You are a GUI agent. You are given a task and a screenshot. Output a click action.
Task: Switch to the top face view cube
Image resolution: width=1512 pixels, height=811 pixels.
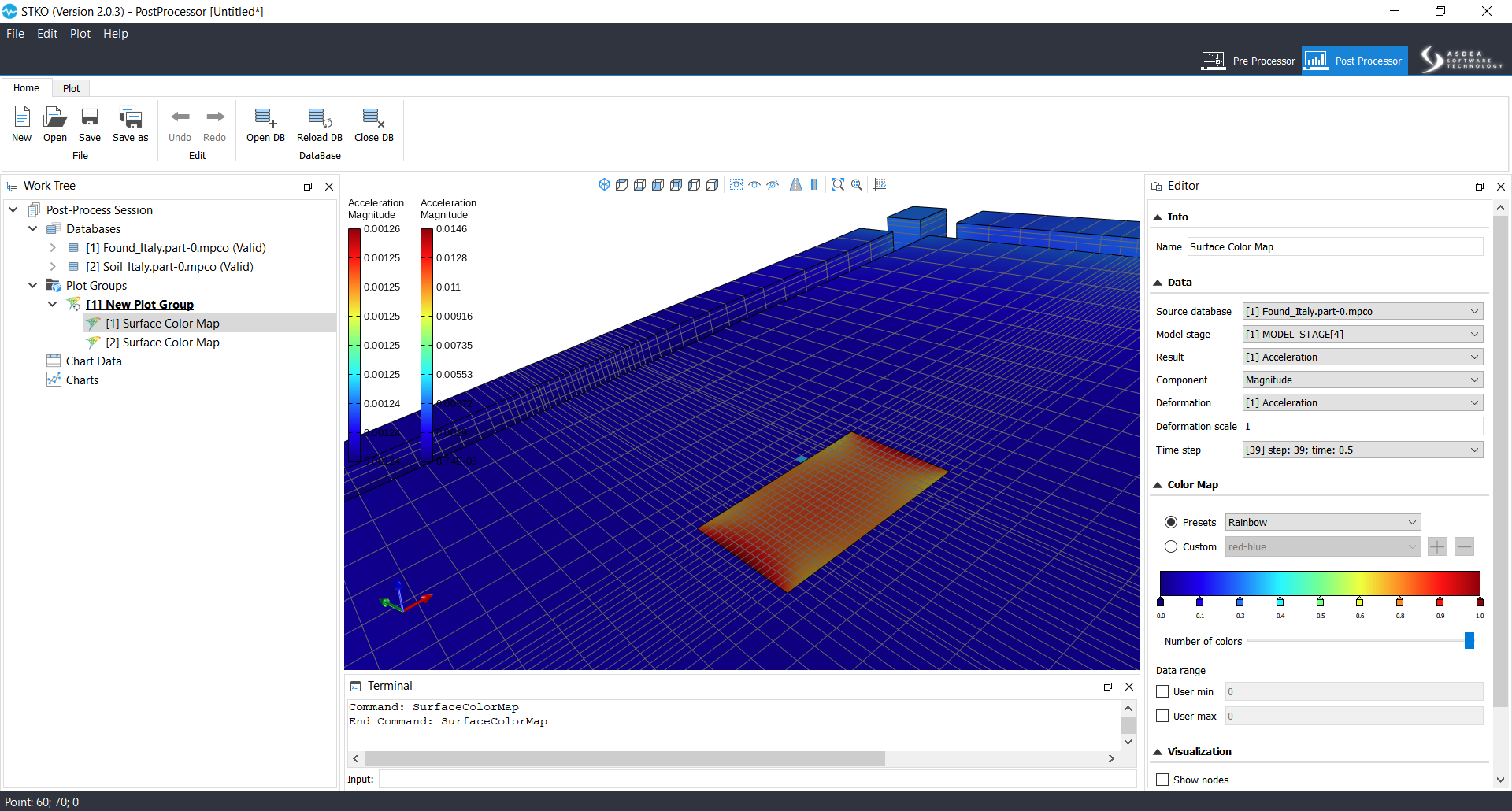621,184
